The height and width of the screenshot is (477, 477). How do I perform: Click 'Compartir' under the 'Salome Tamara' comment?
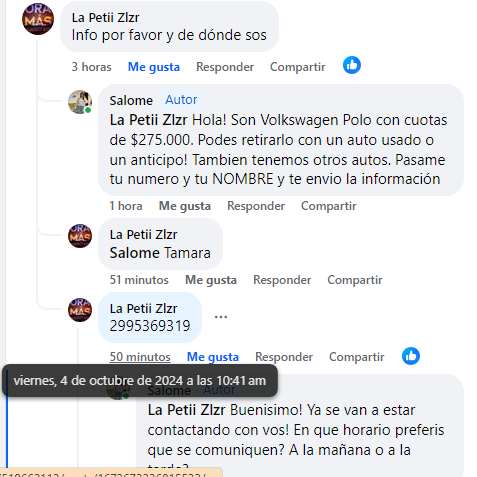click(x=355, y=280)
